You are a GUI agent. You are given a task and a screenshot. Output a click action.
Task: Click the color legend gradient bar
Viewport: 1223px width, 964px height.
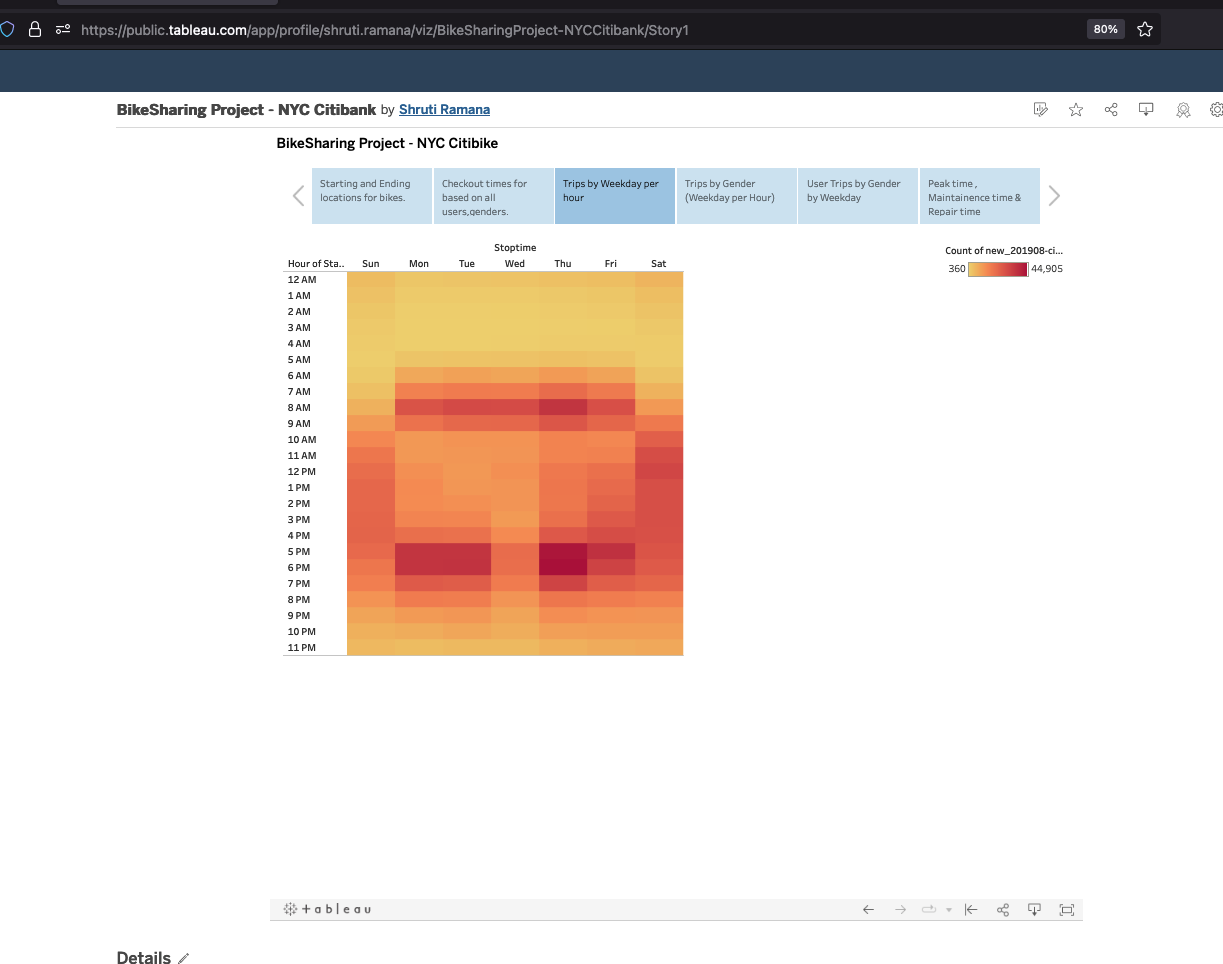tap(998, 269)
